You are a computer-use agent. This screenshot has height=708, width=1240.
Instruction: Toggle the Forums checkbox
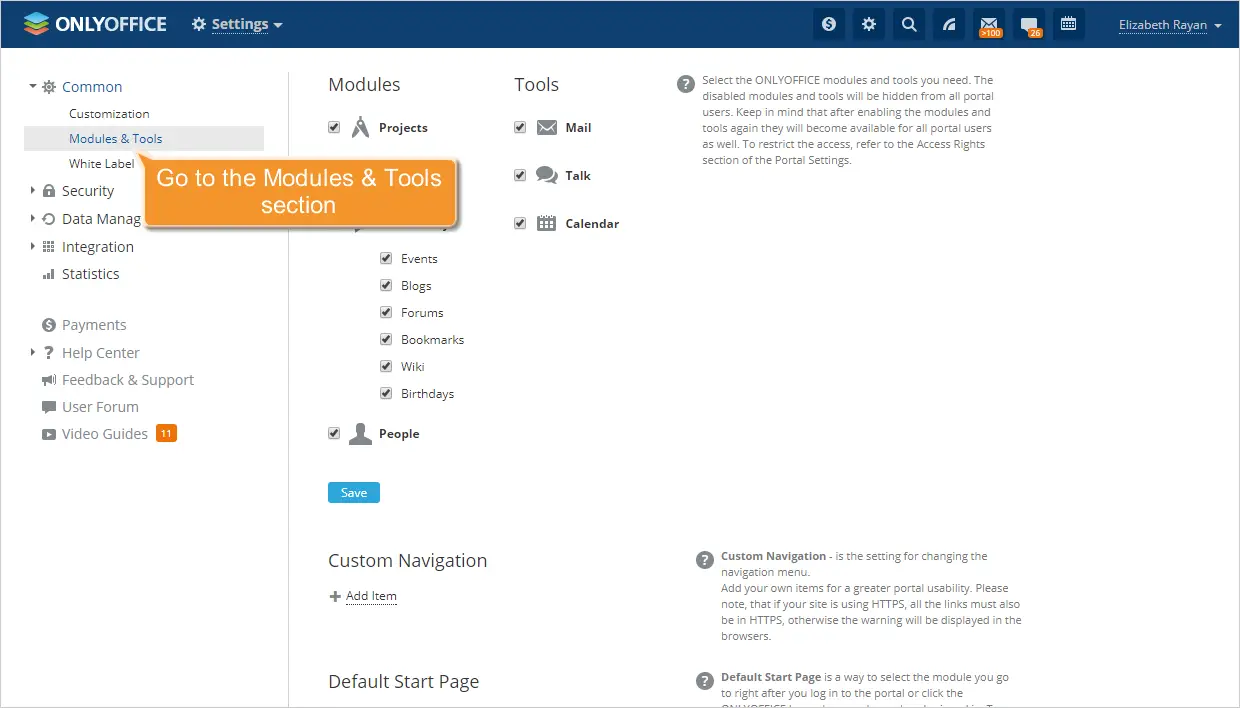coord(386,312)
